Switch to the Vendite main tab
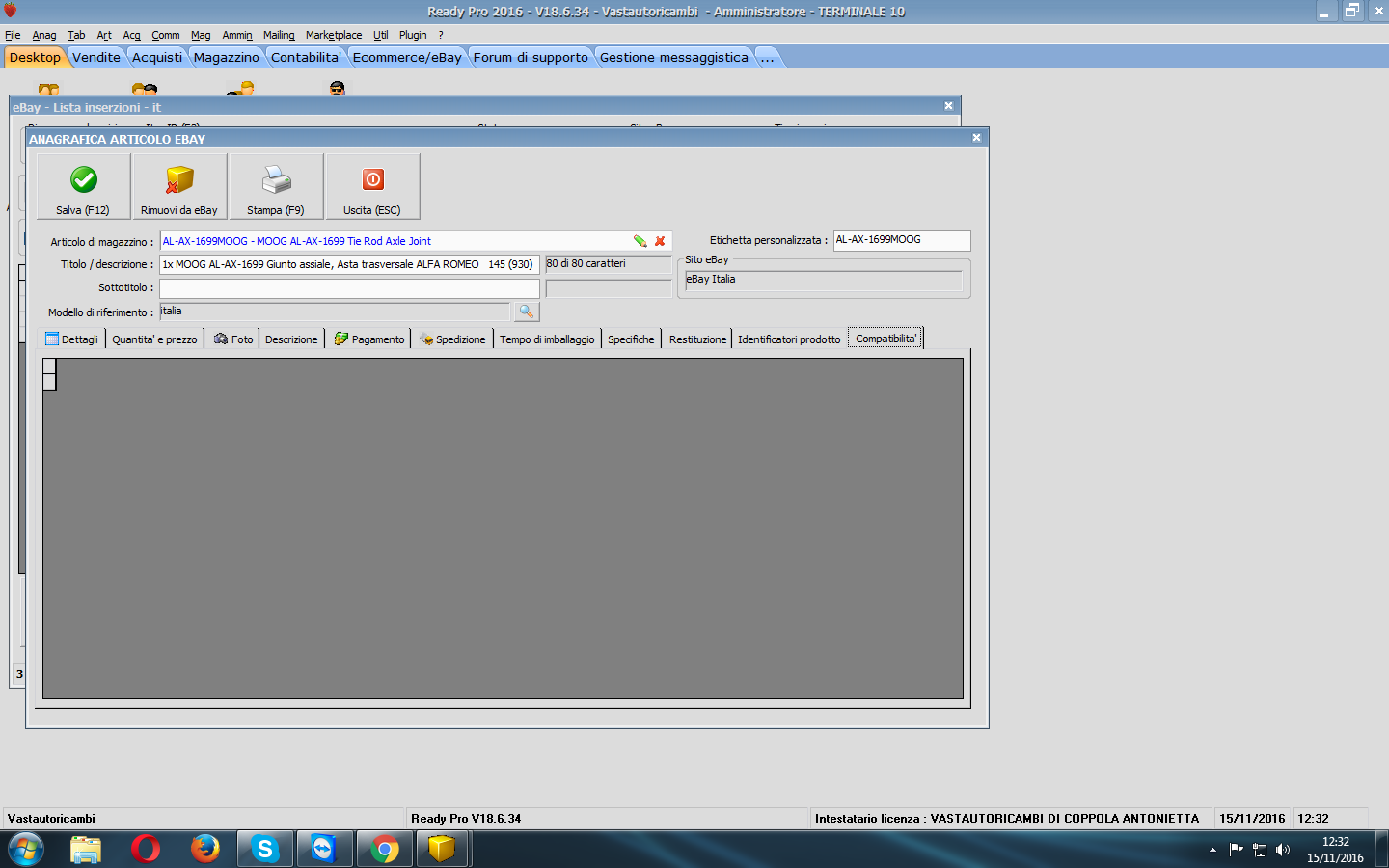1389x868 pixels. click(x=96, y=57)
